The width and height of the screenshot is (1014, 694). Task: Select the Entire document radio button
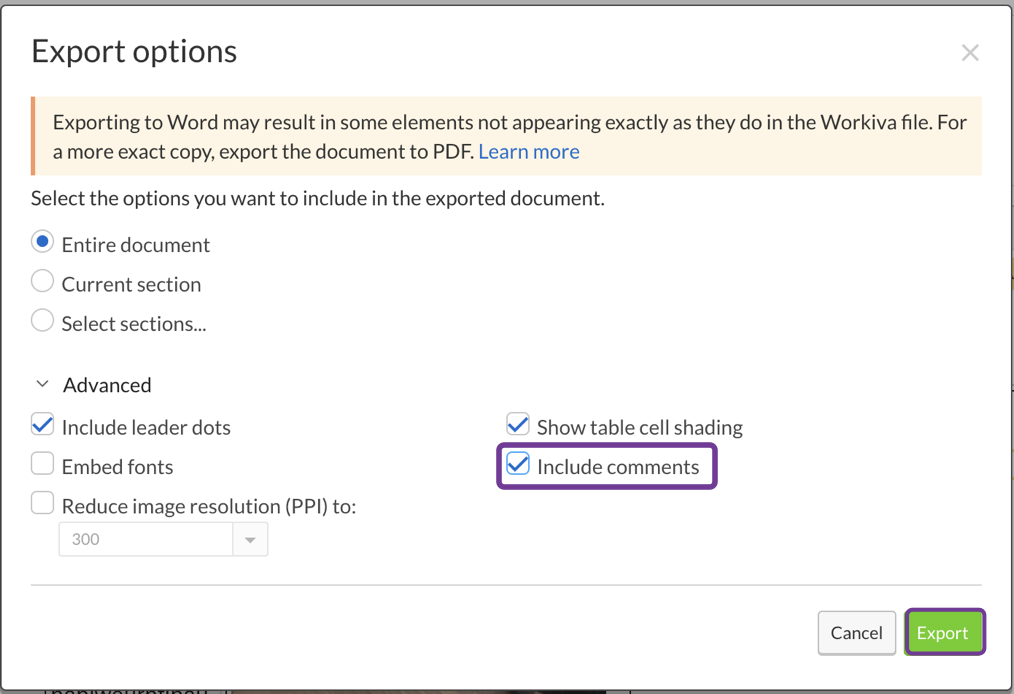tap(42, 243)
